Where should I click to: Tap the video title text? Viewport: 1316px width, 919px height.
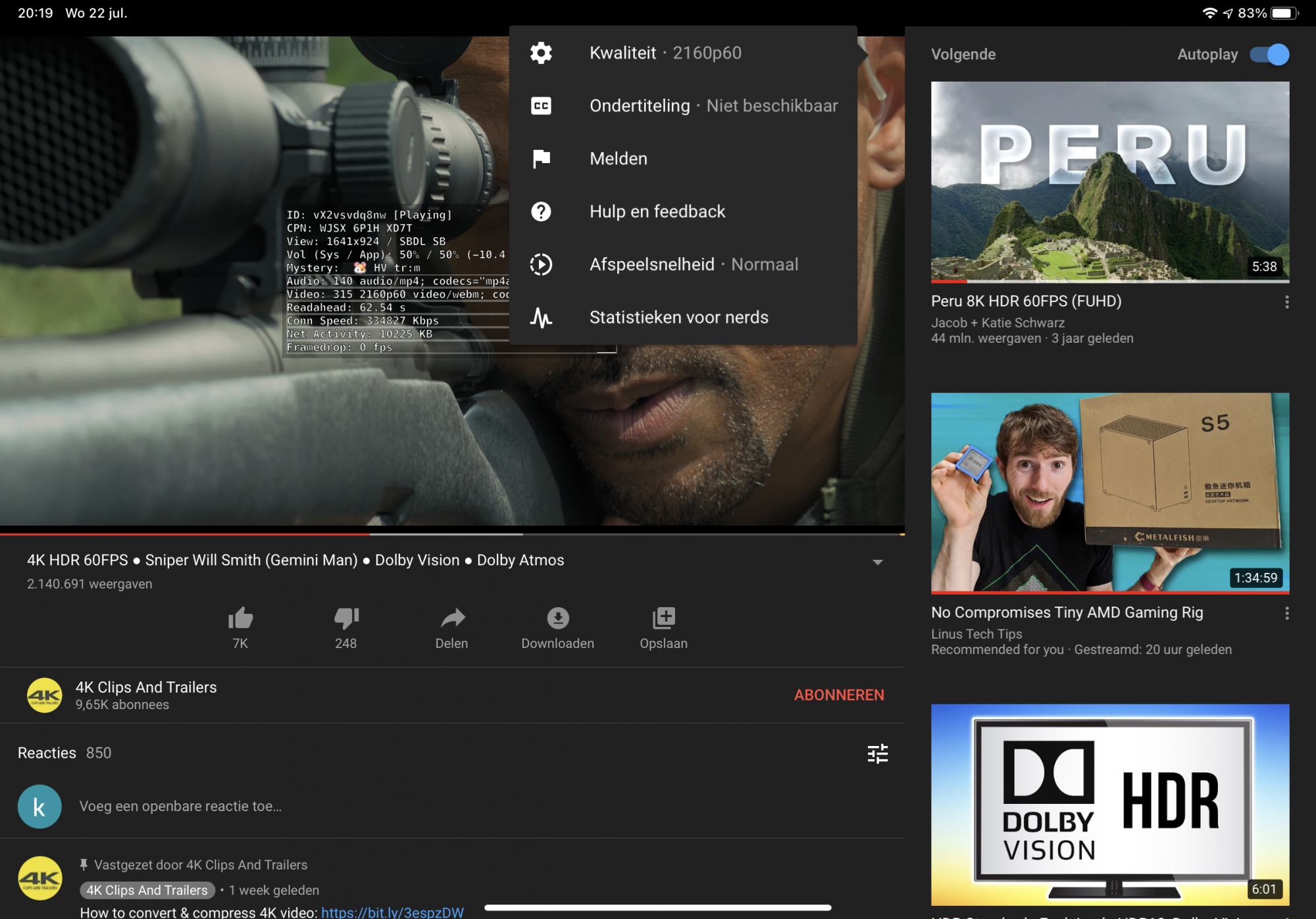295,560
